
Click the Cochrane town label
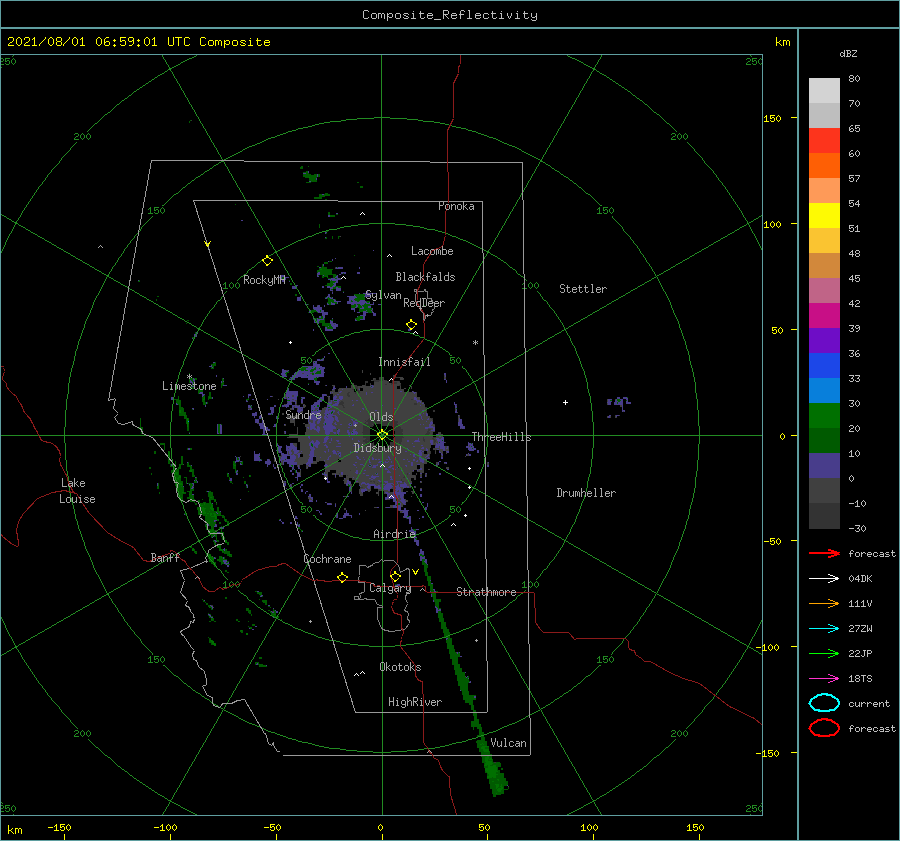[327, 559]
